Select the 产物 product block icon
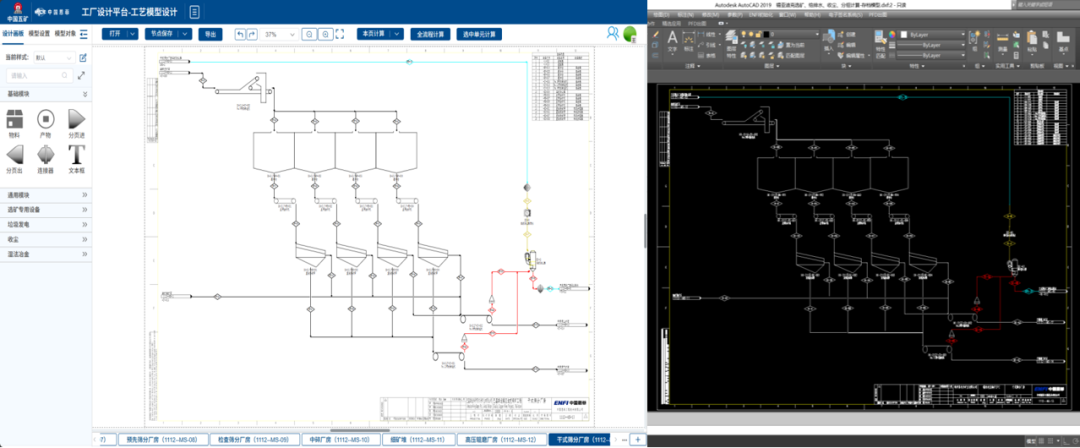Viewport: 1080px width, 448px height. [x=45, y=119]
